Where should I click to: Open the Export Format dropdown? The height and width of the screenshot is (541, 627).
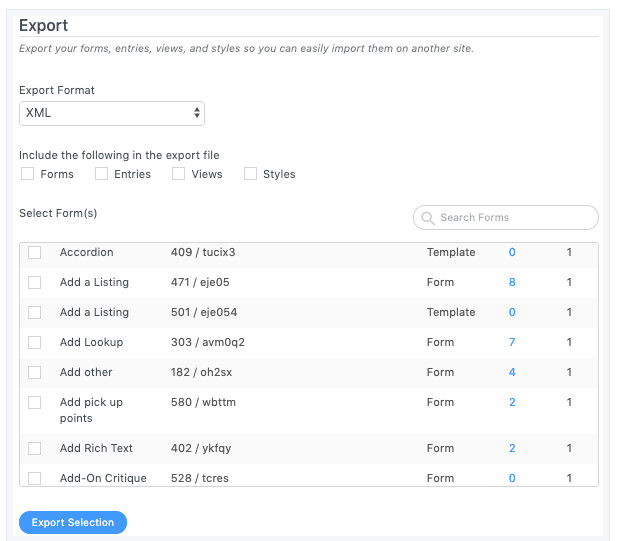click(x=112, y=114)
